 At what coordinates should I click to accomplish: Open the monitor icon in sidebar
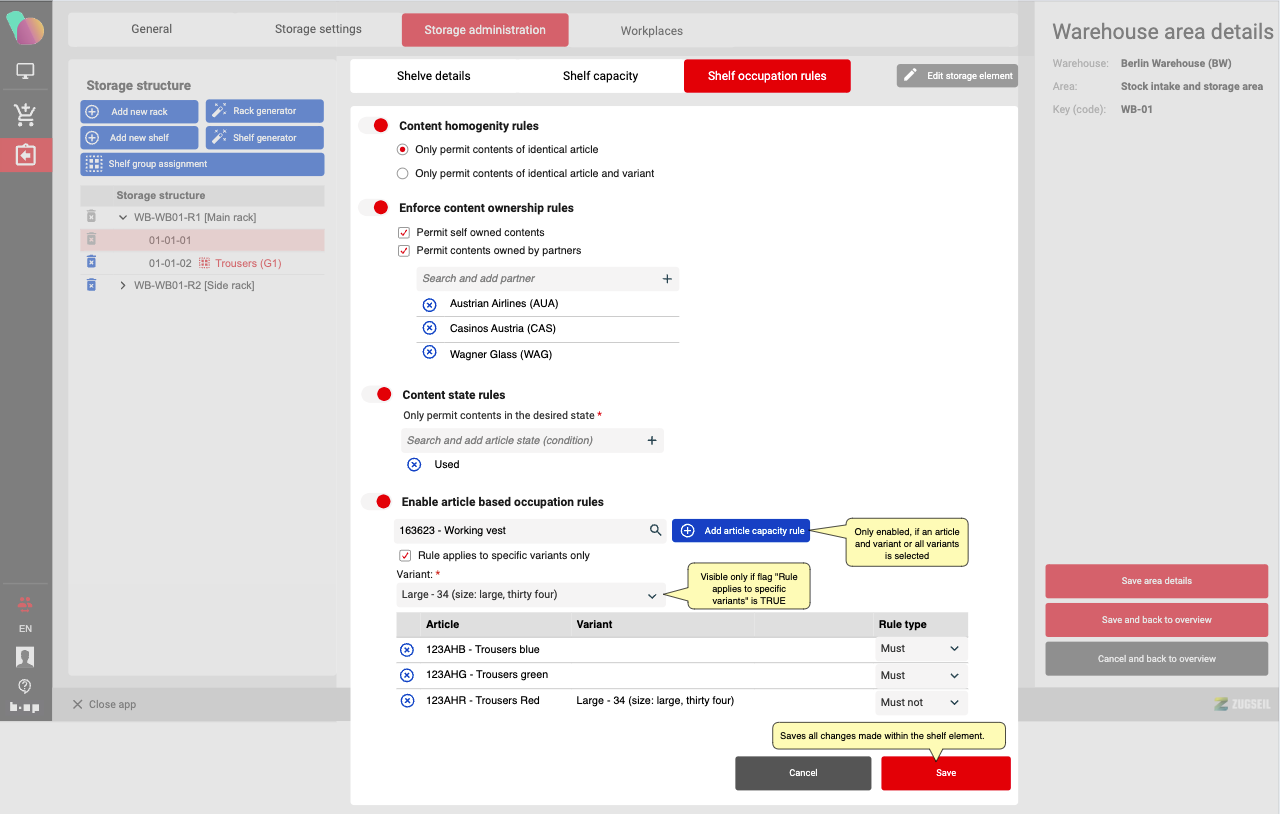coord(25,72)
